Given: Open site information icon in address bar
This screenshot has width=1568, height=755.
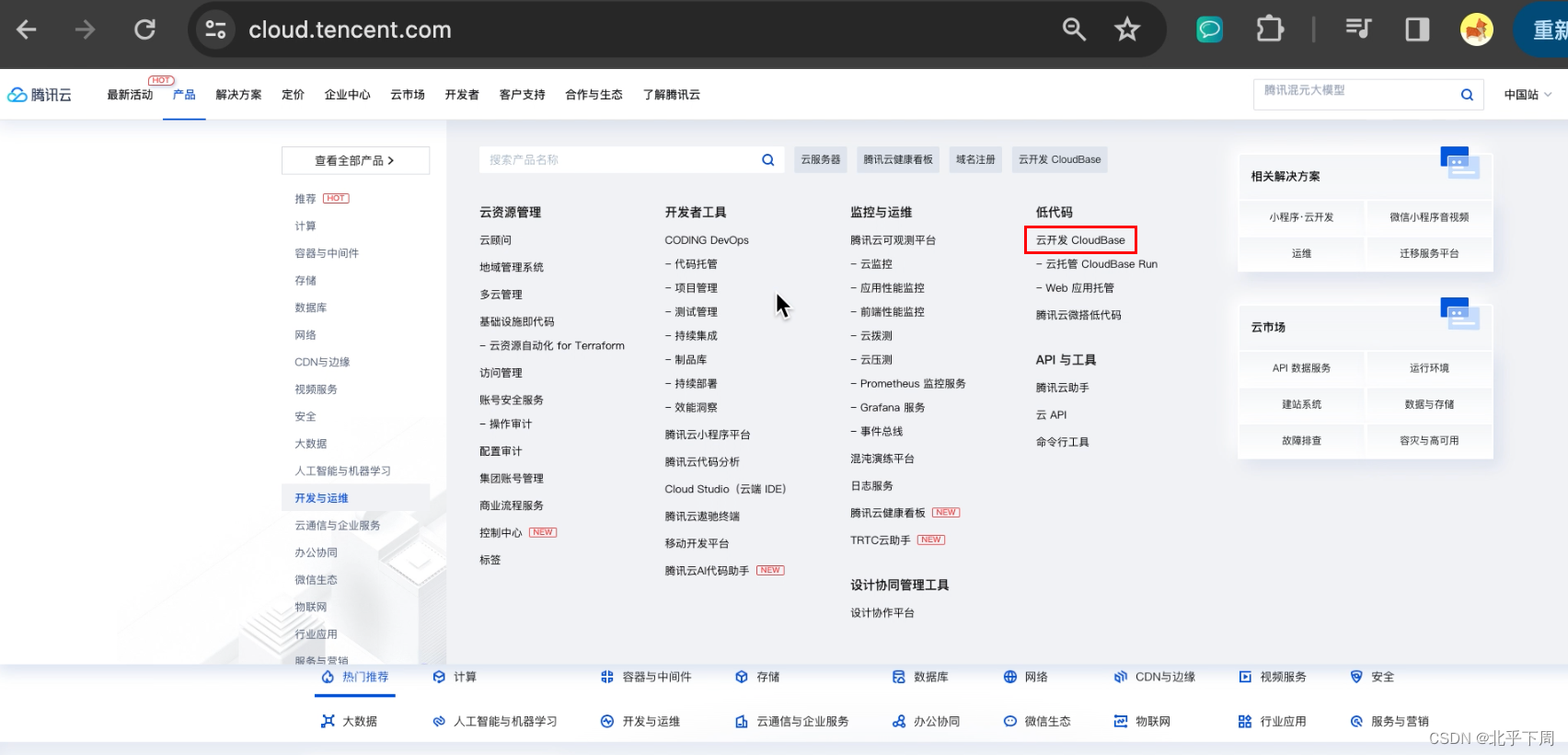Looking at the screenshot, I should coord(215,29).
